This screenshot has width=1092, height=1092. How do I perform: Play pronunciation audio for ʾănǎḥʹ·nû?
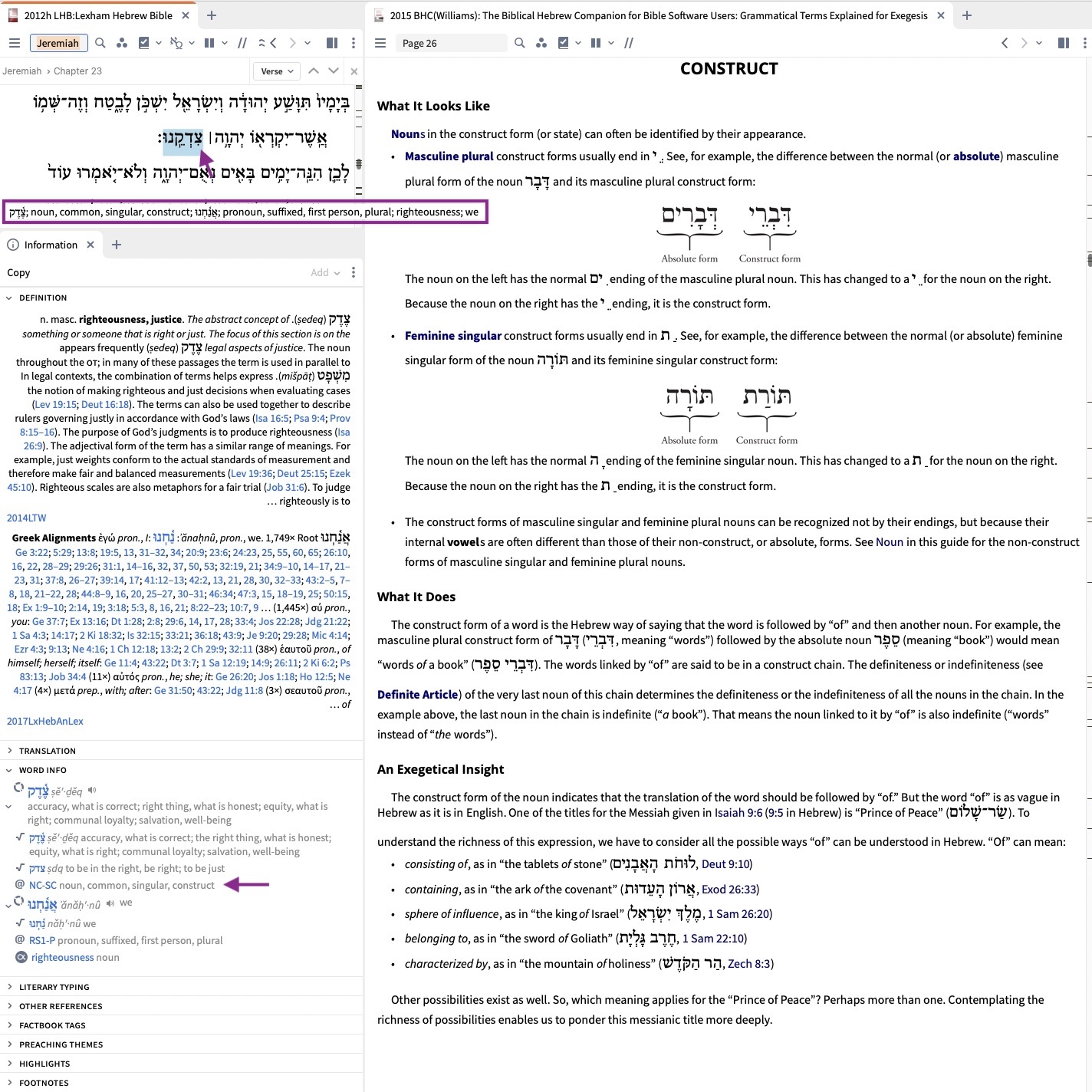pyautogui.click(x=112, y=904)
